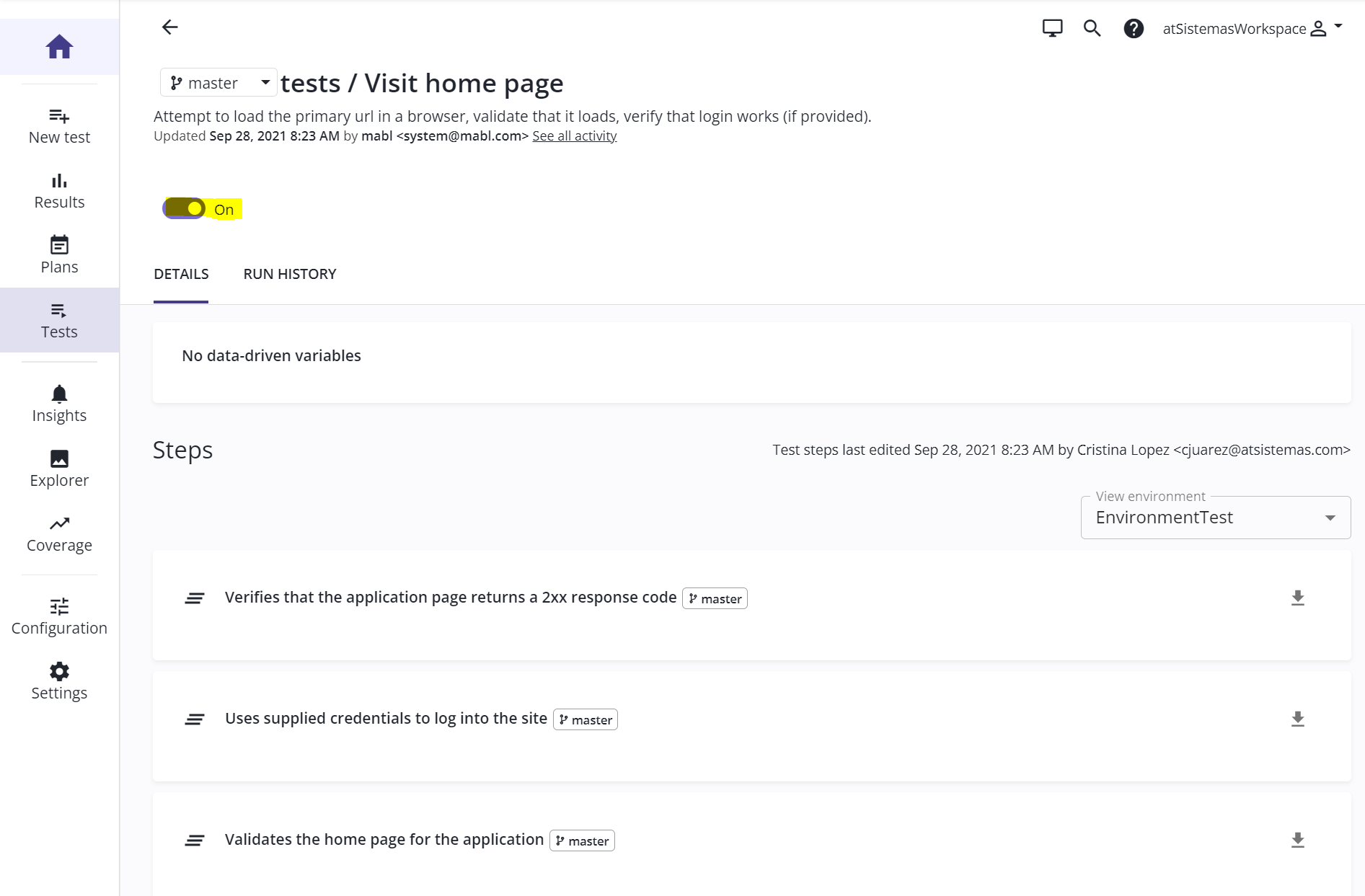Viewport: 1365px width, 896px height.
Task: Download the log into site step
Action: click(x=1297, y=719)
